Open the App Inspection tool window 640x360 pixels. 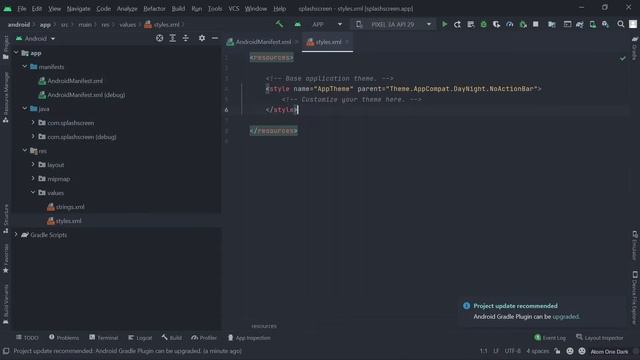tap(249, 338)
